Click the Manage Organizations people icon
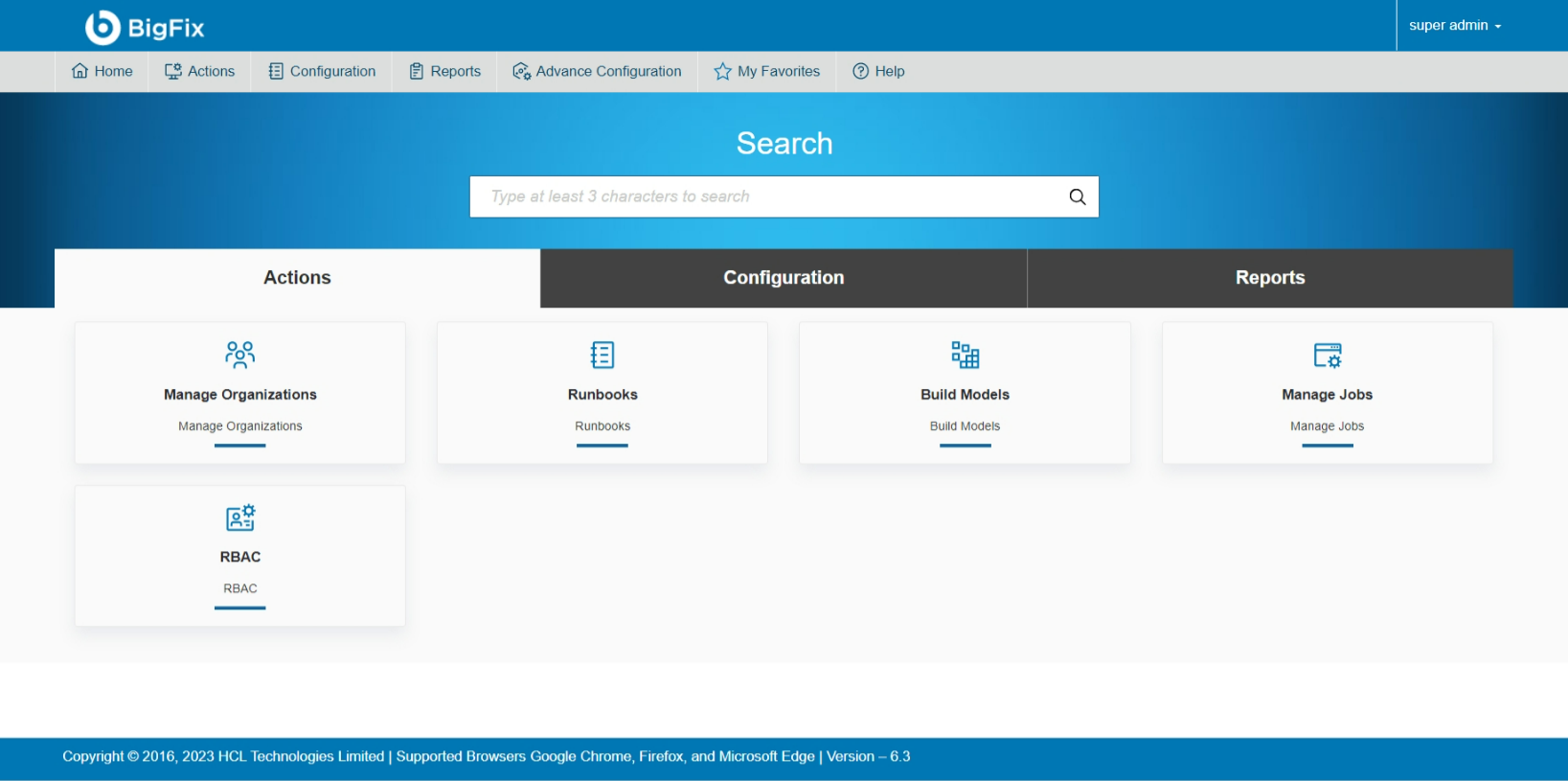The height and width of the screenshot is (781, 1568). [x=240, y=355]
